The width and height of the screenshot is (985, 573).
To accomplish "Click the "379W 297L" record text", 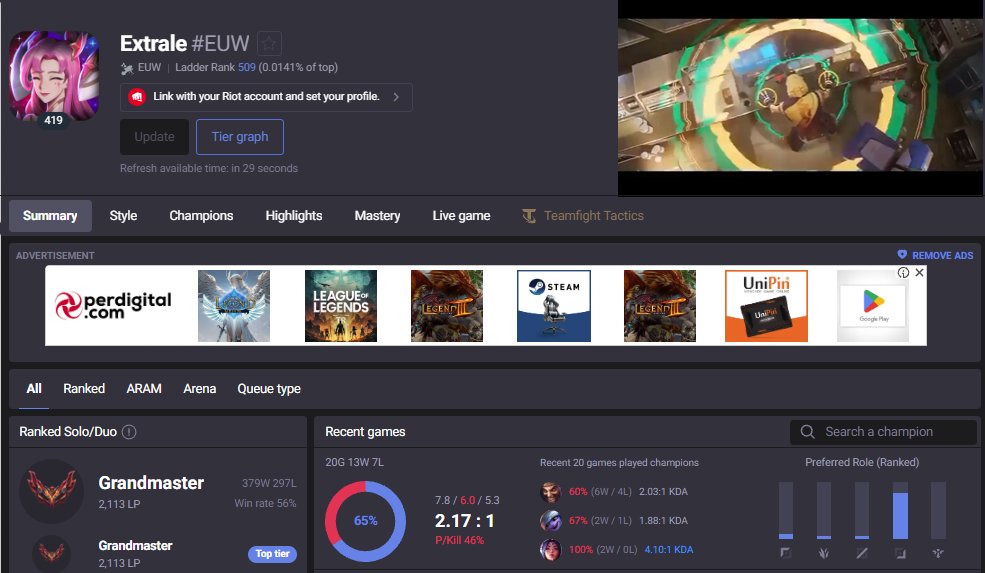I will pos(269,483).
